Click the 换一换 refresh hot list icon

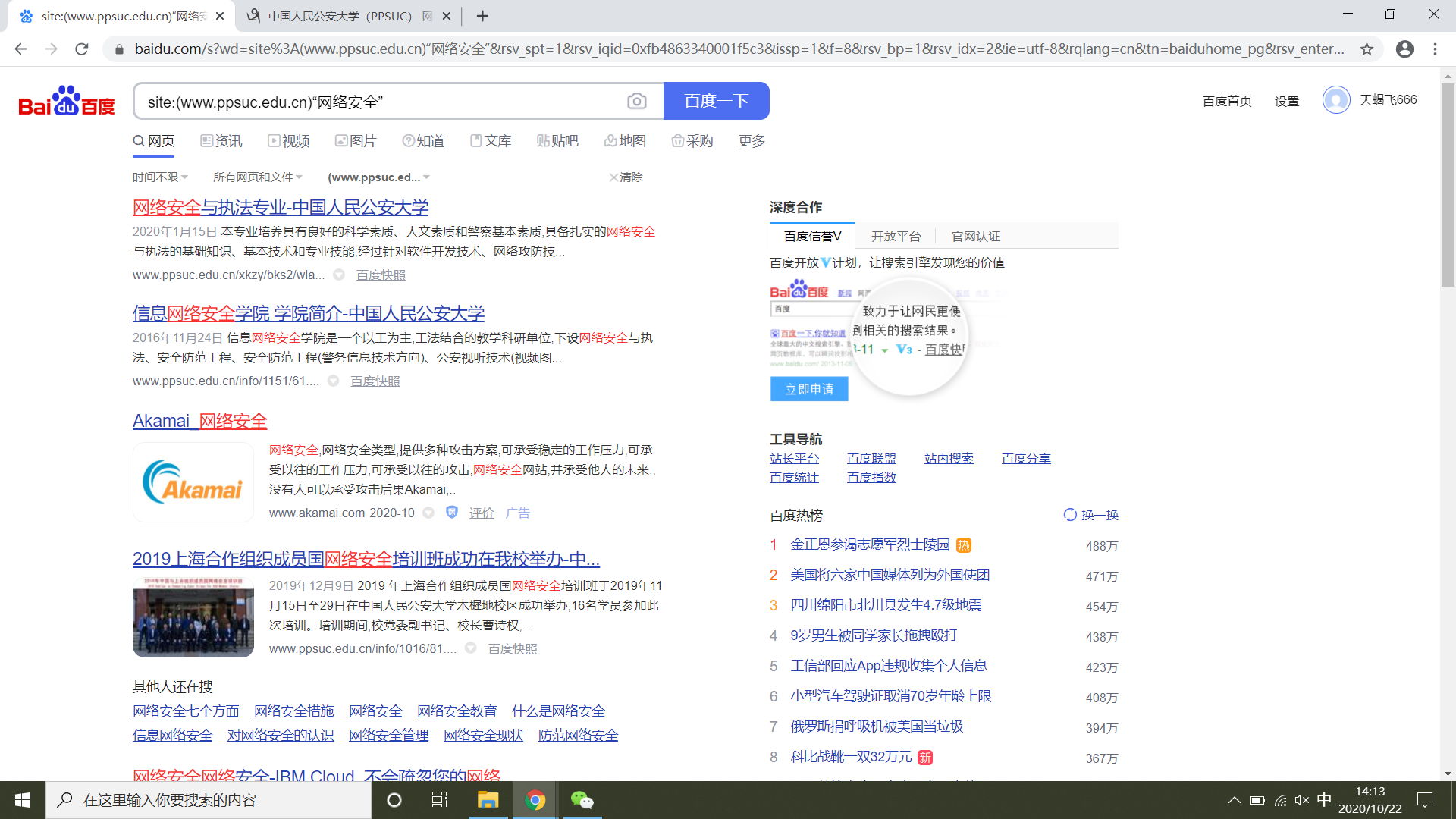[1069, 515]
